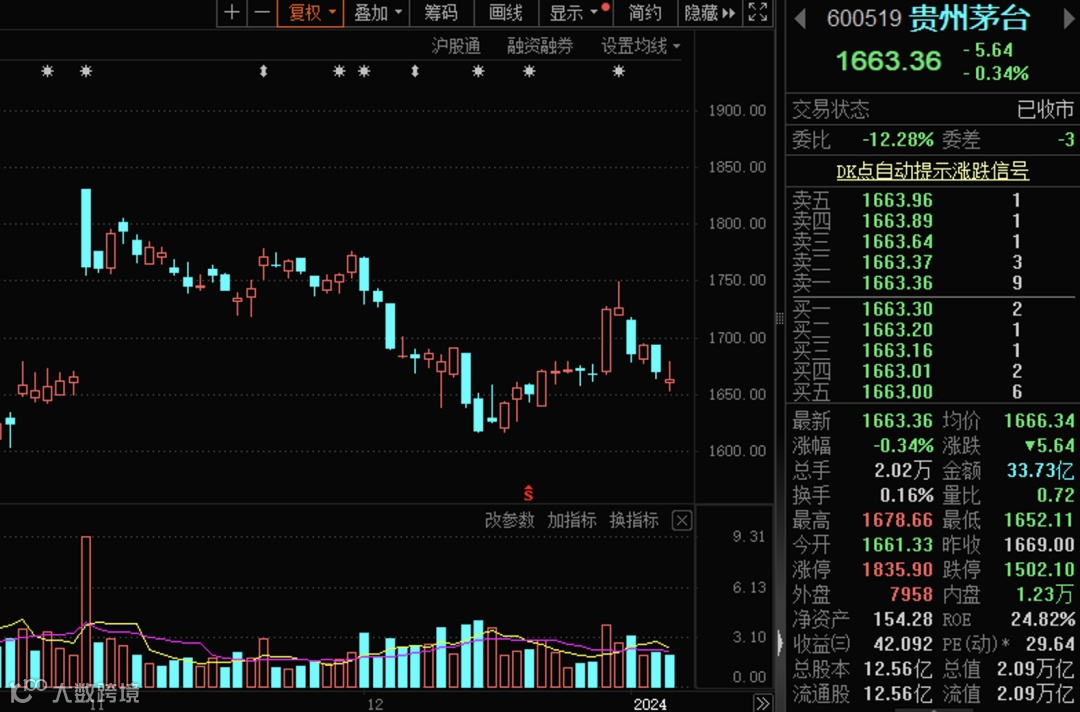The width and height of the screenshot is (1080, 712).
Task: Zoom out with the minus button
Action: click(x=262, y=12)
